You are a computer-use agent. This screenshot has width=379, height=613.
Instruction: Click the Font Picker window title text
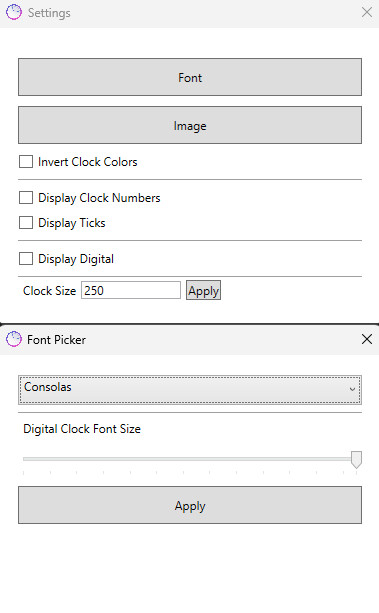pos(56,340)
